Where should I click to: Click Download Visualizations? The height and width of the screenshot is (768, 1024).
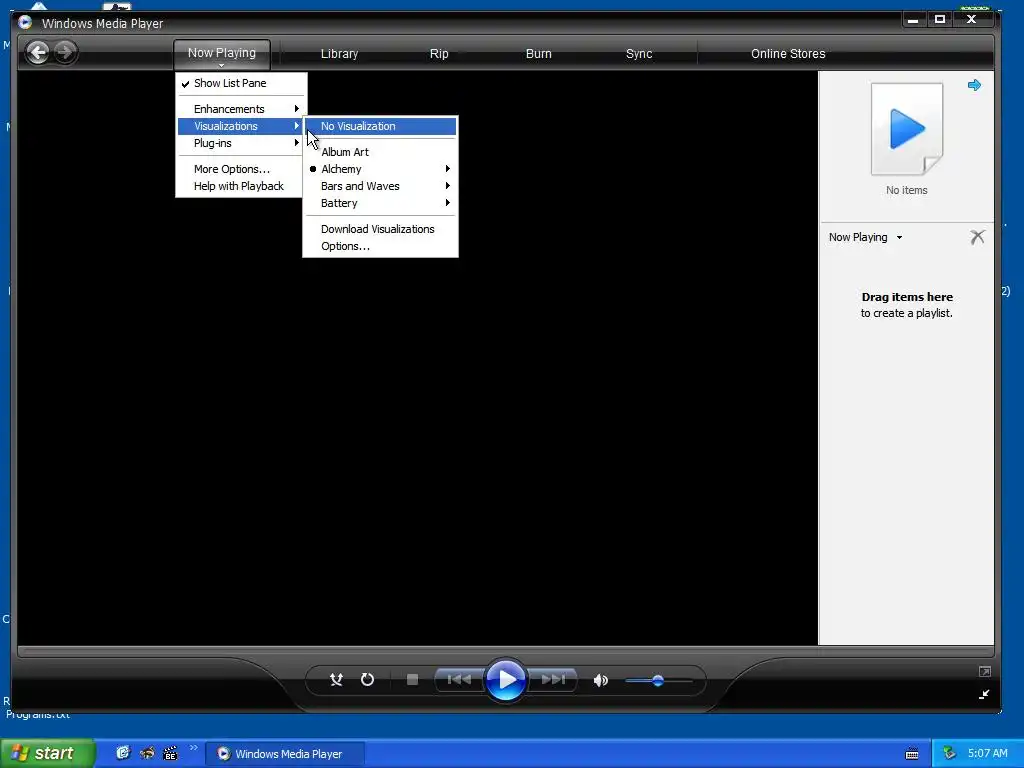[381, 229]
